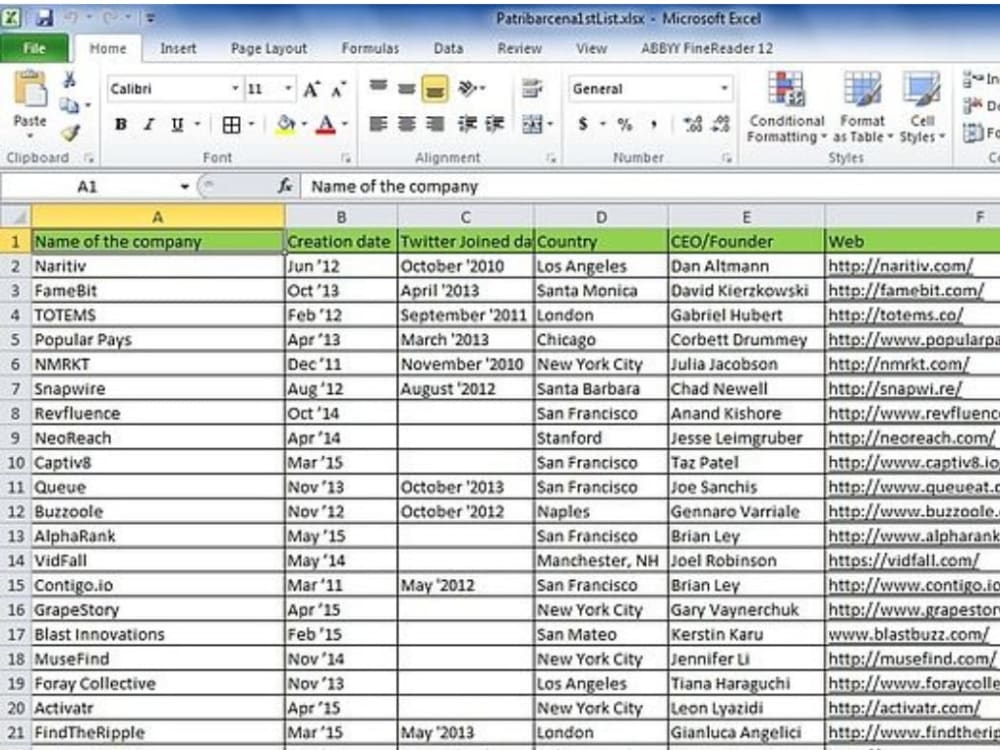The height and width of the screenshot is (750, 1000).
Task: Open the Name Box dropdown arrow
Action: point(184,186)
